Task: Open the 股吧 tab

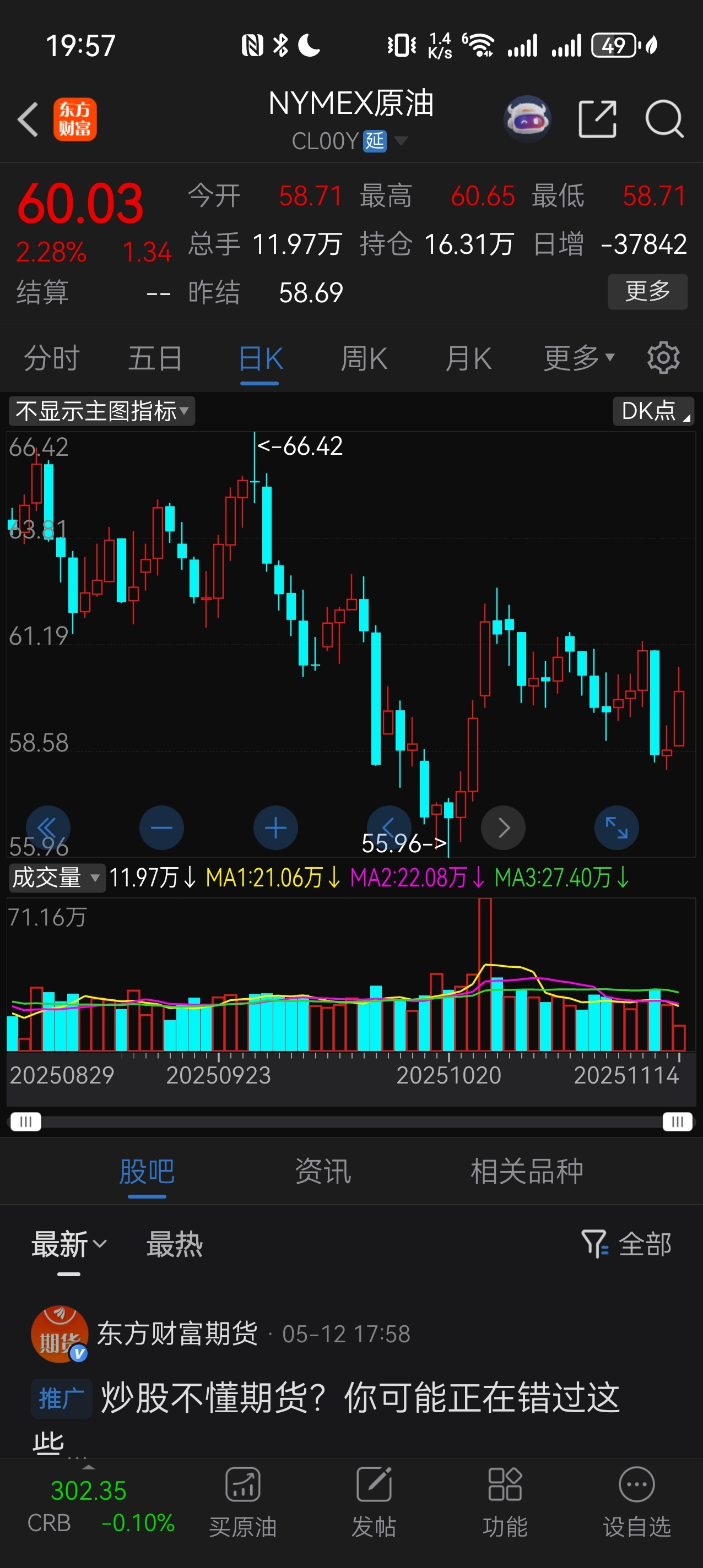Action: [x=147, y=1171]
